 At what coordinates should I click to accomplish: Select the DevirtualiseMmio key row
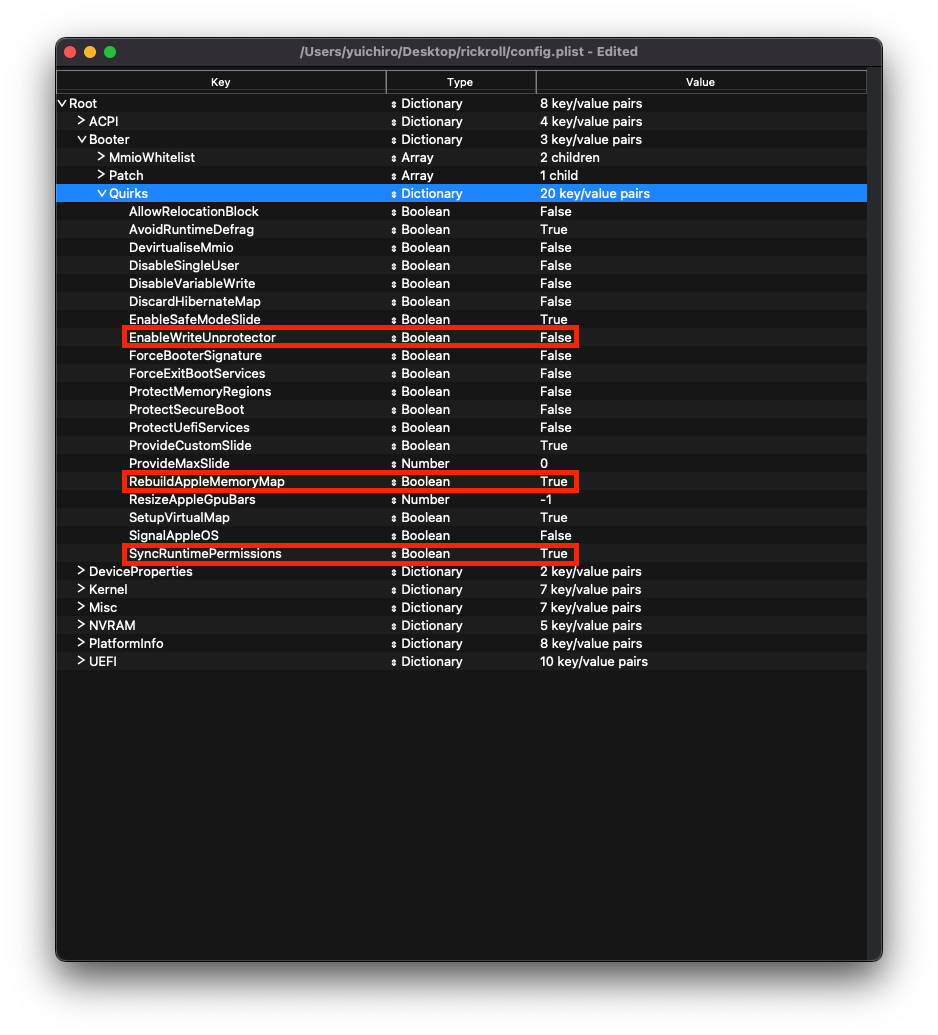(181, 248)
